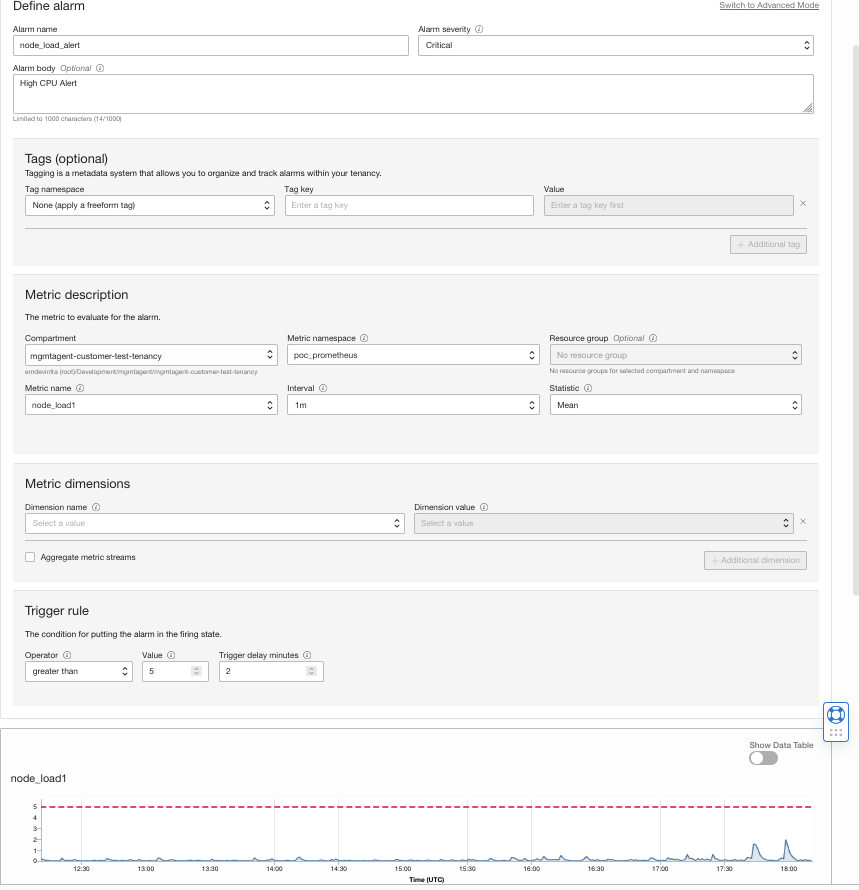The height and width of the screenshot is (890, 859).
Task: Click the trigger Value stepper field
Action: tap(171, 672)
